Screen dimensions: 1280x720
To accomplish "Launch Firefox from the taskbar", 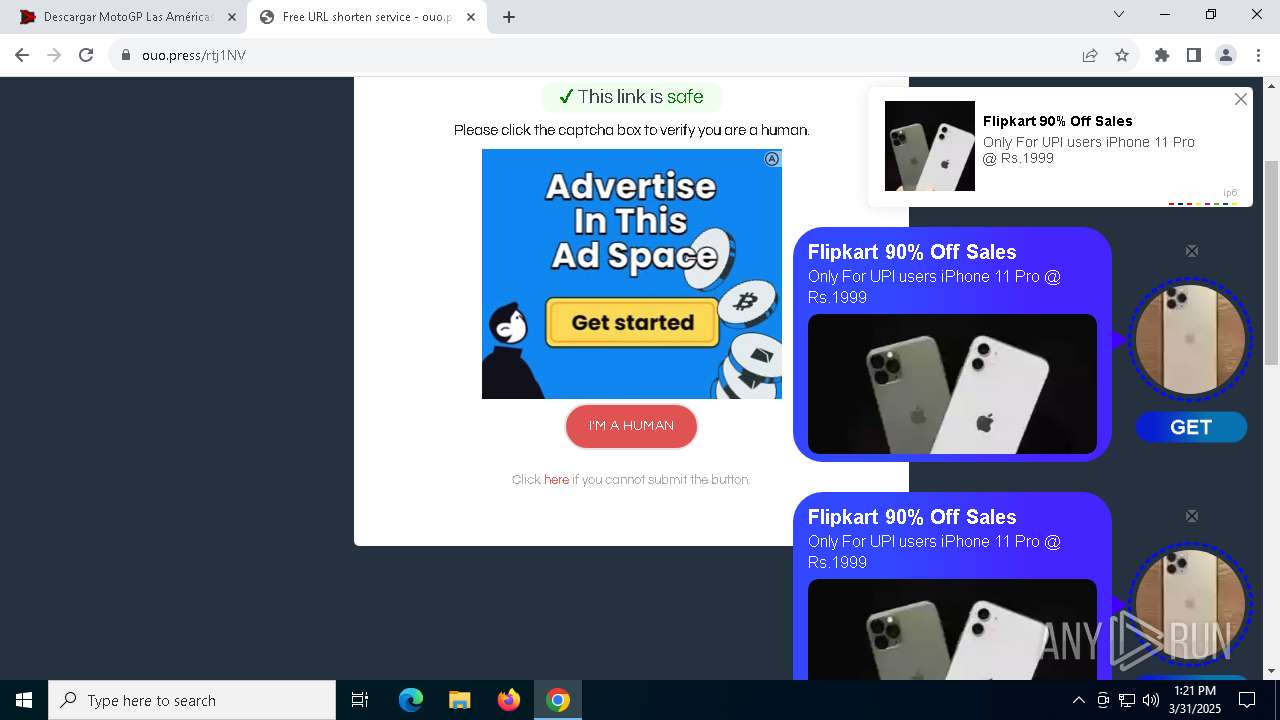I will pyautogui.click(x=509, y=700).
